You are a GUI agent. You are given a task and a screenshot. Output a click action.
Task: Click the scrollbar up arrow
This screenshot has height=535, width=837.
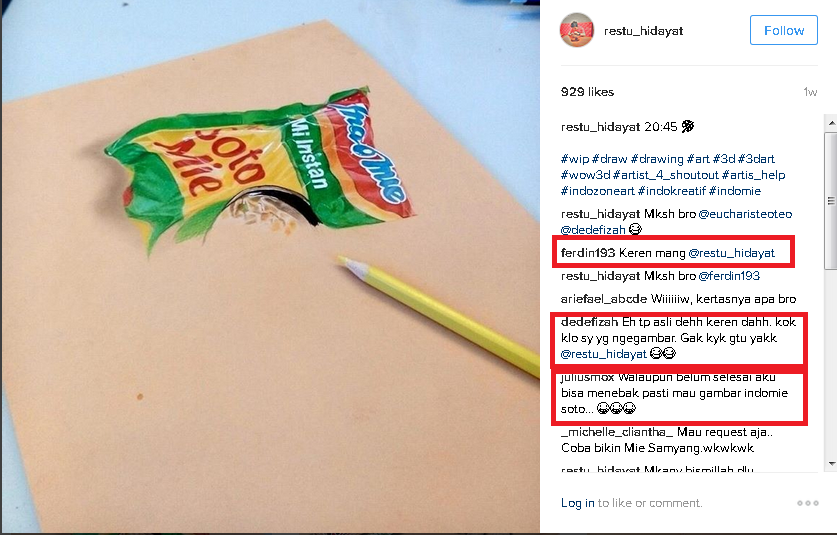[x=831, y=123]
